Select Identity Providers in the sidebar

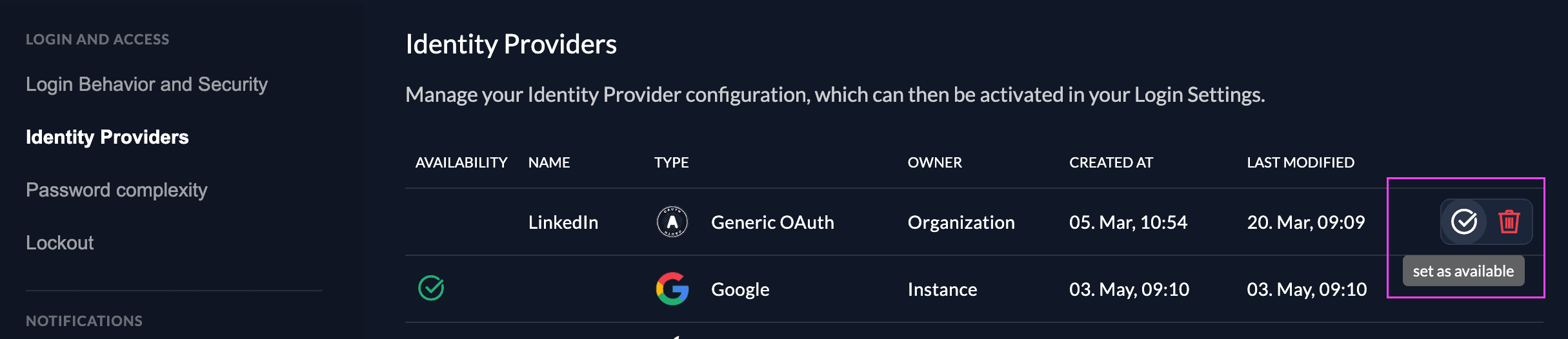(x=107, y=137)
